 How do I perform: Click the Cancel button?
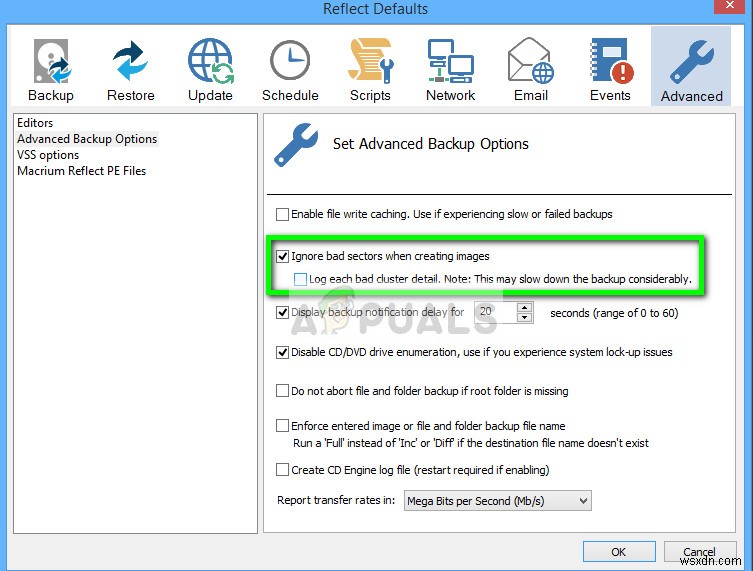700,552
